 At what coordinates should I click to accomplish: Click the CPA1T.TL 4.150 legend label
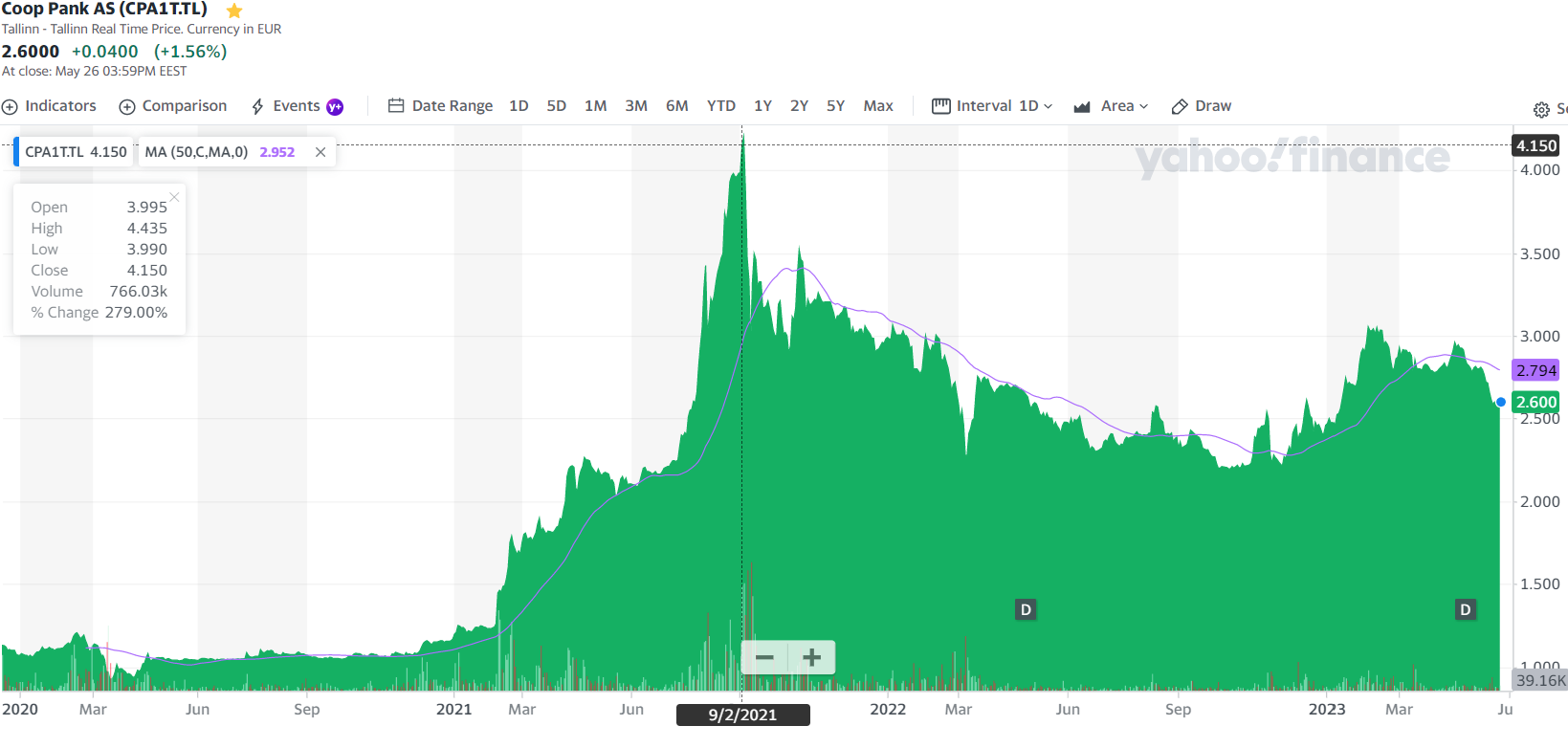(x=76, y=152)
